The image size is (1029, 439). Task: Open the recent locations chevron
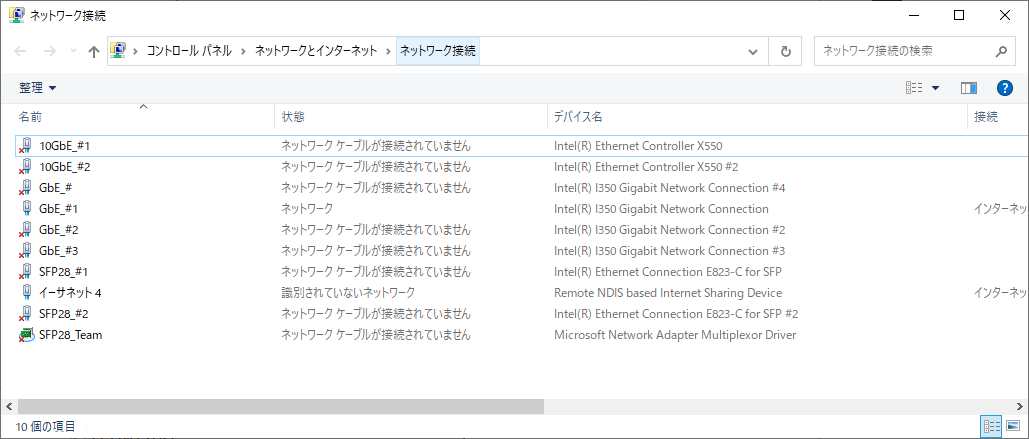tap(73, 51)
